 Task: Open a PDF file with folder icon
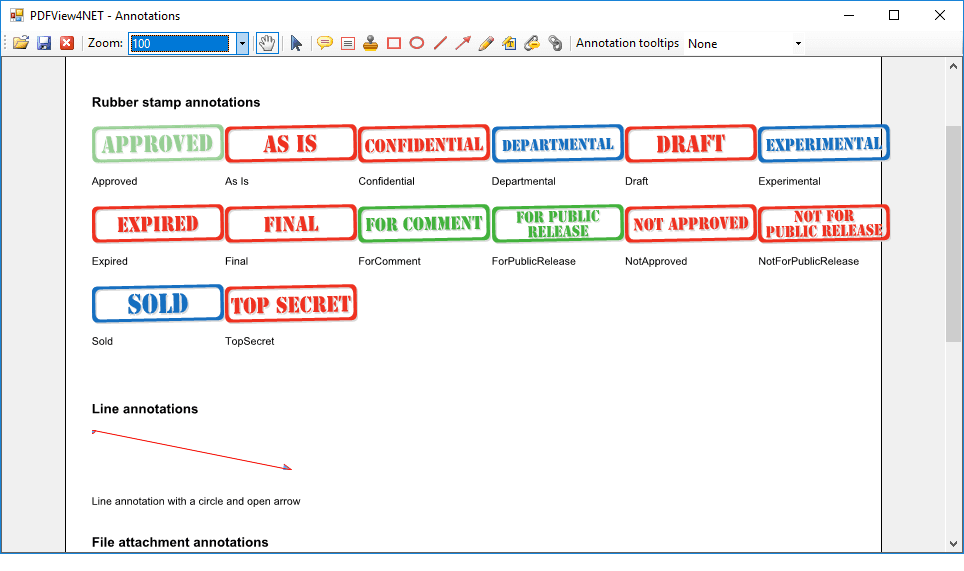(x=21, y=43)
